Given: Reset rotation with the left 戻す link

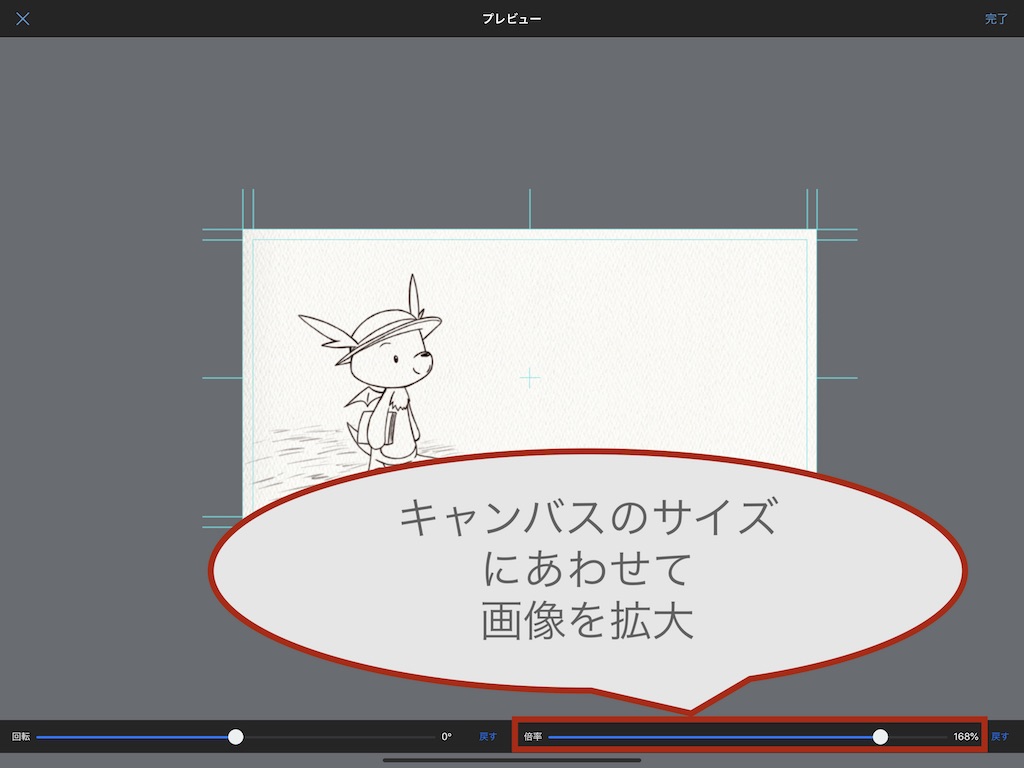Looking at the screenshot, I should coord(487,737).
